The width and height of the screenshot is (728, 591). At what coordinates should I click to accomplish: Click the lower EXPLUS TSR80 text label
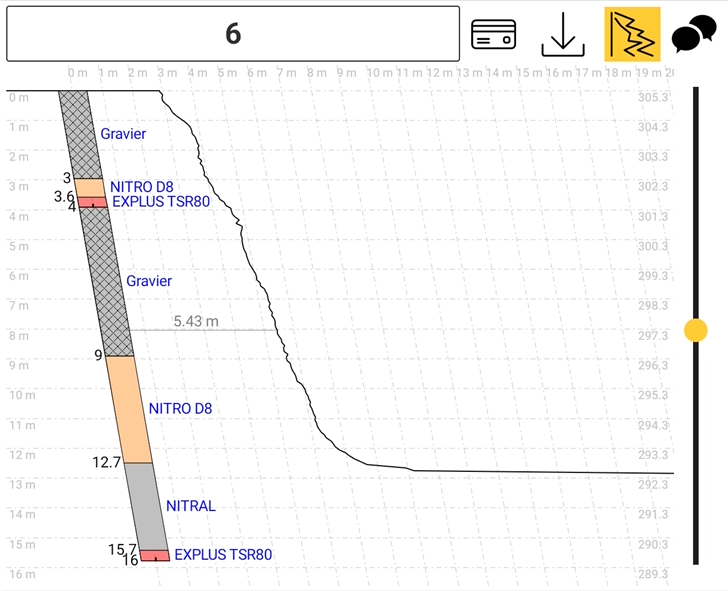[223, 554]
